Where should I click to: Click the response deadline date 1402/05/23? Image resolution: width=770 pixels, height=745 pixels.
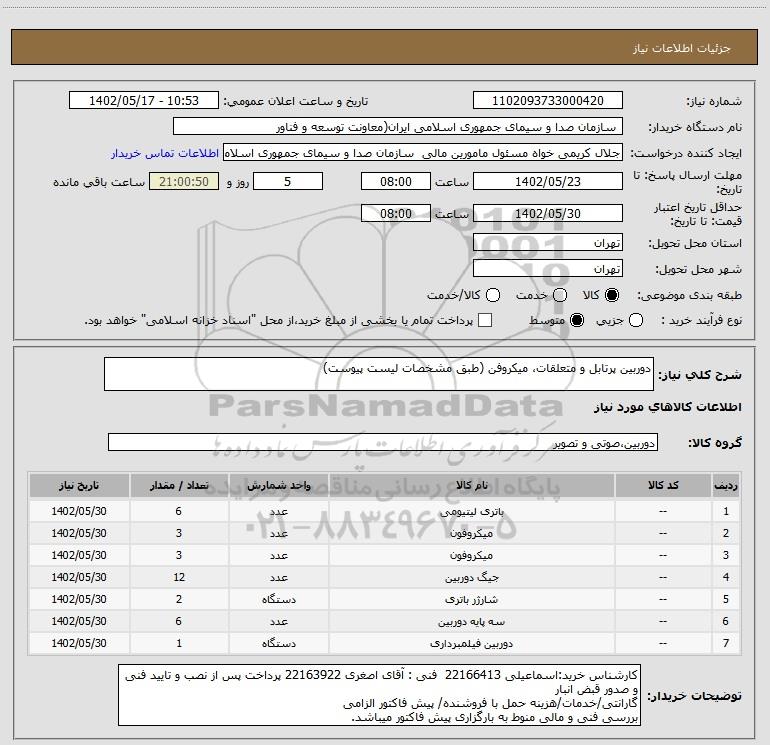pyautogui.click(x=548, y=181)
